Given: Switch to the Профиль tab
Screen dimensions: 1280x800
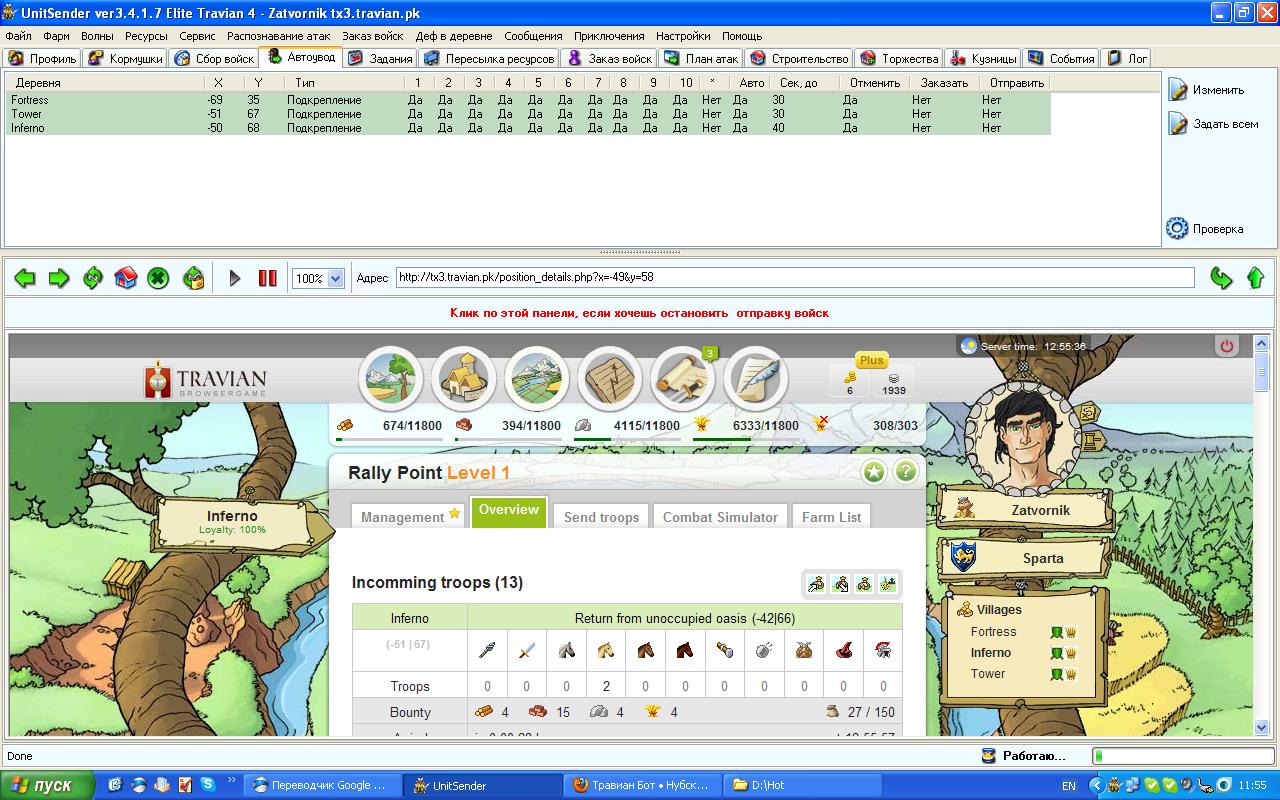Looking at the screenshot, I should 42,59.
